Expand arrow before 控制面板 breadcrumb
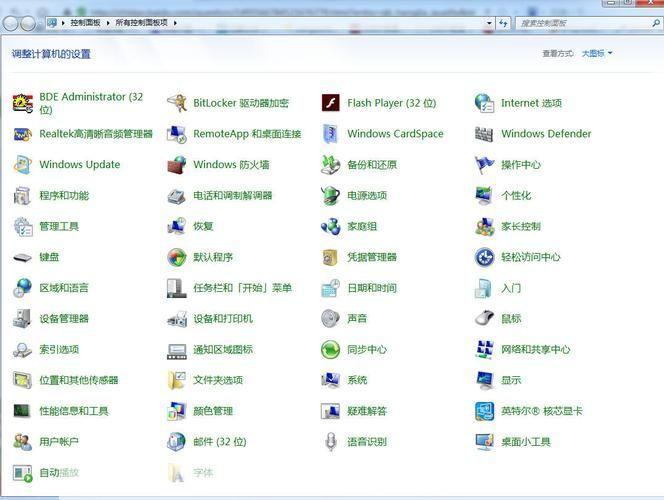The image size is (664, 500). [x=63, y=23]
